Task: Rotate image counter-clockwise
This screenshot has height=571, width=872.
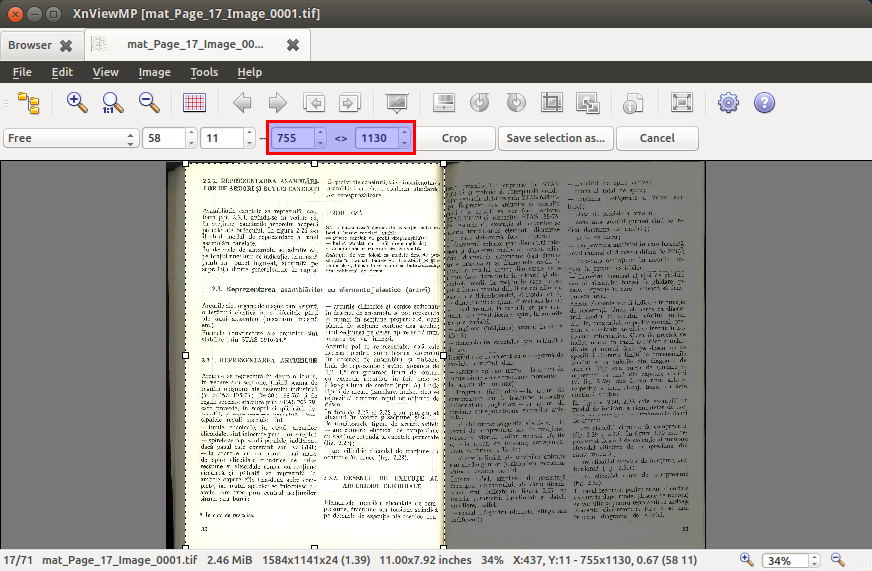Action: pos(479,103)
